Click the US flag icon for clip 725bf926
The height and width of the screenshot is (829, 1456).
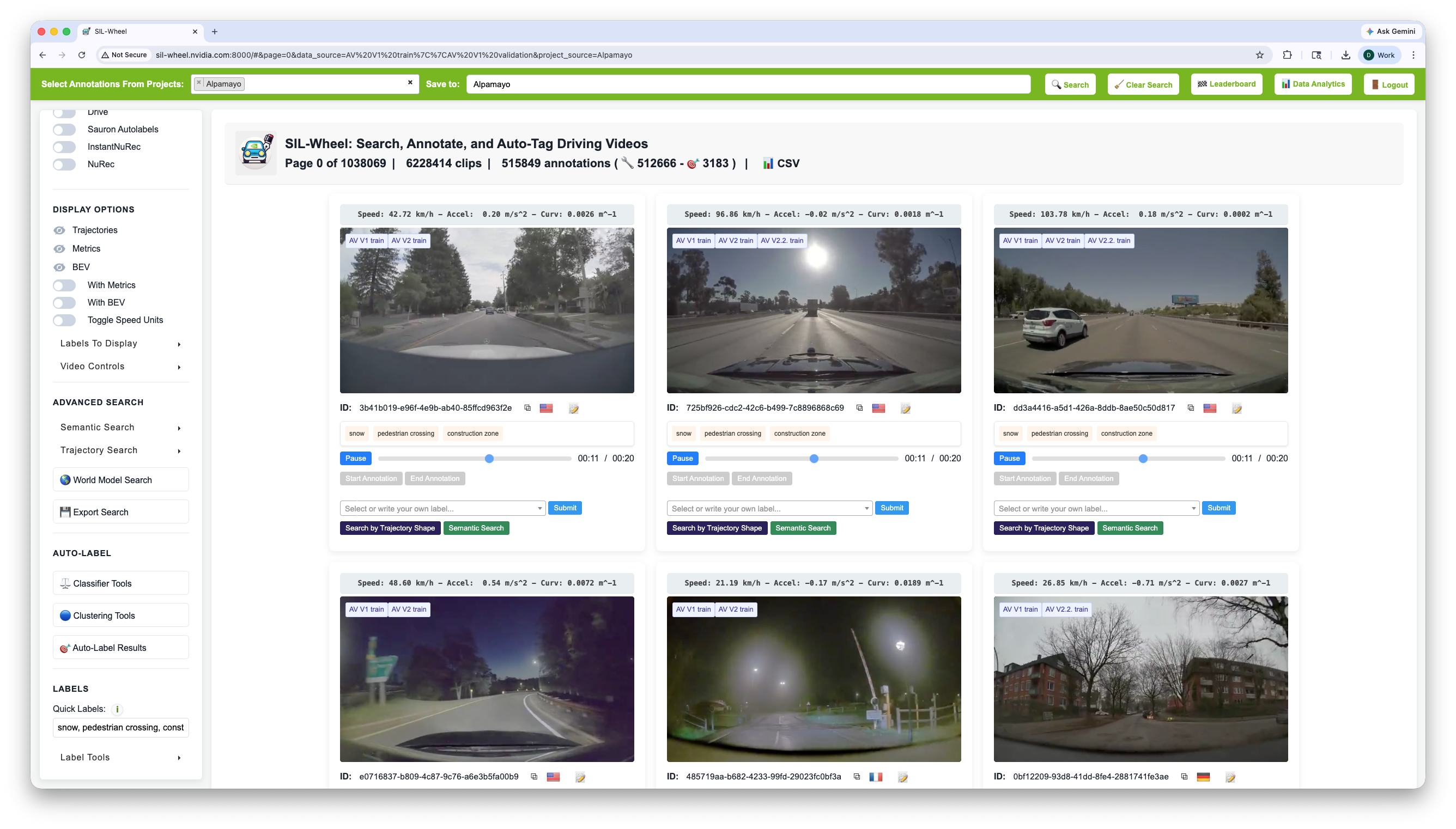click(x=878, y=409)
